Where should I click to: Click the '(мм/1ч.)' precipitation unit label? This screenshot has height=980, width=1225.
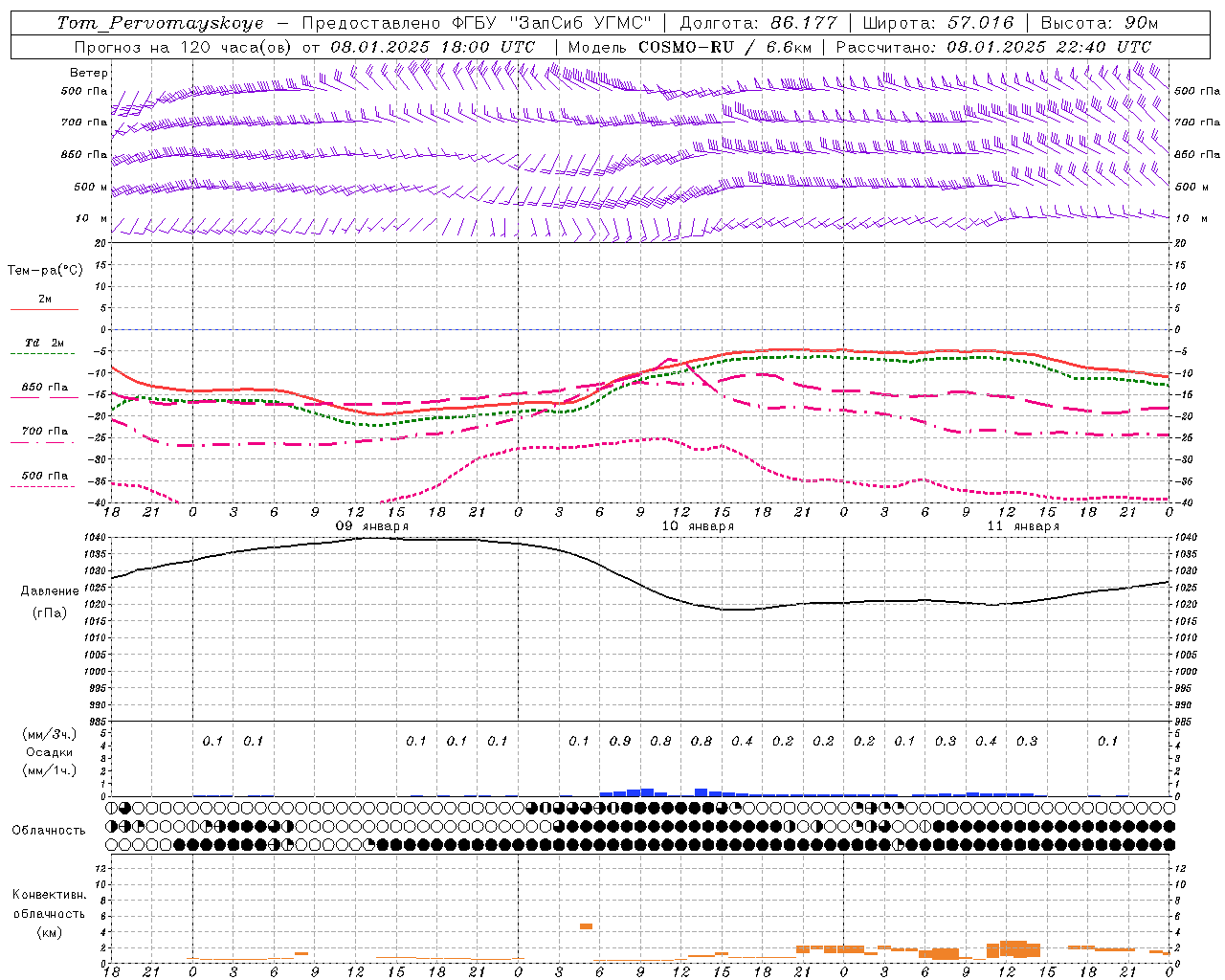pos(50,770)
